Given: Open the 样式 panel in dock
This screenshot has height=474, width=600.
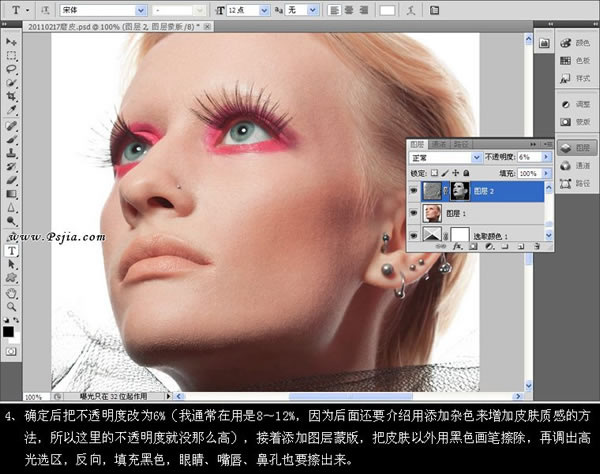Looking at the screenshot, I should click(x=576, y=78).
